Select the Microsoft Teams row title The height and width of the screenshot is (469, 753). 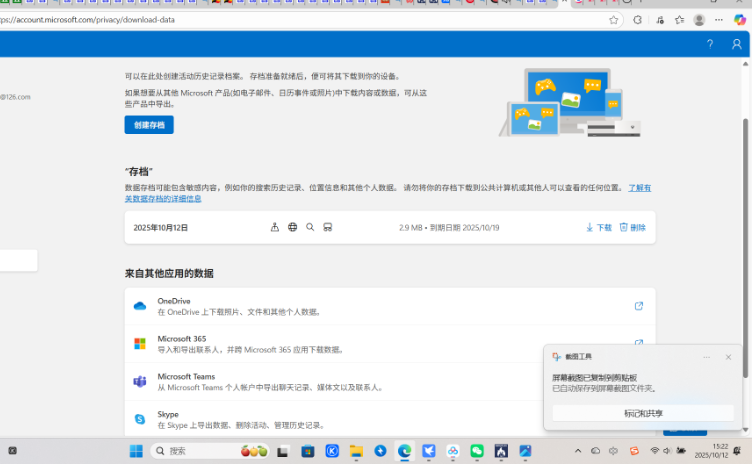[x=186, y=376]
